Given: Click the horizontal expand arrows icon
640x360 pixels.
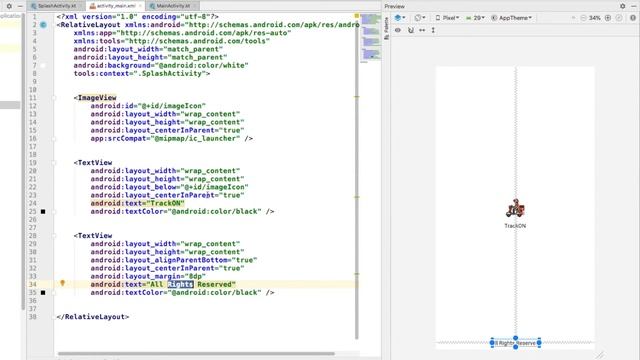Looking at the screenshot, I should click(422, 30).
